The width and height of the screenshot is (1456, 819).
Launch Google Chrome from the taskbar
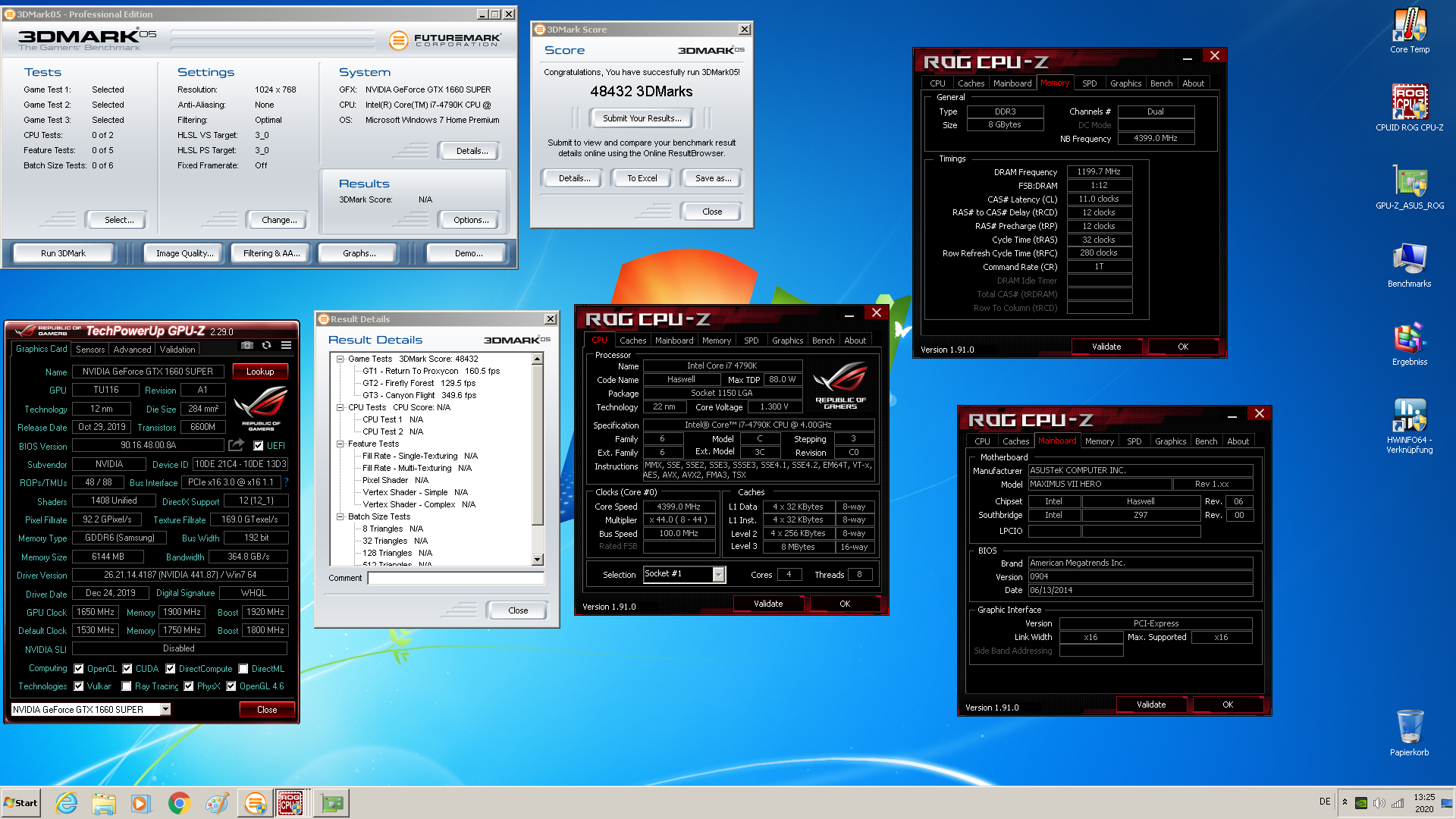[x=179, y=802]
